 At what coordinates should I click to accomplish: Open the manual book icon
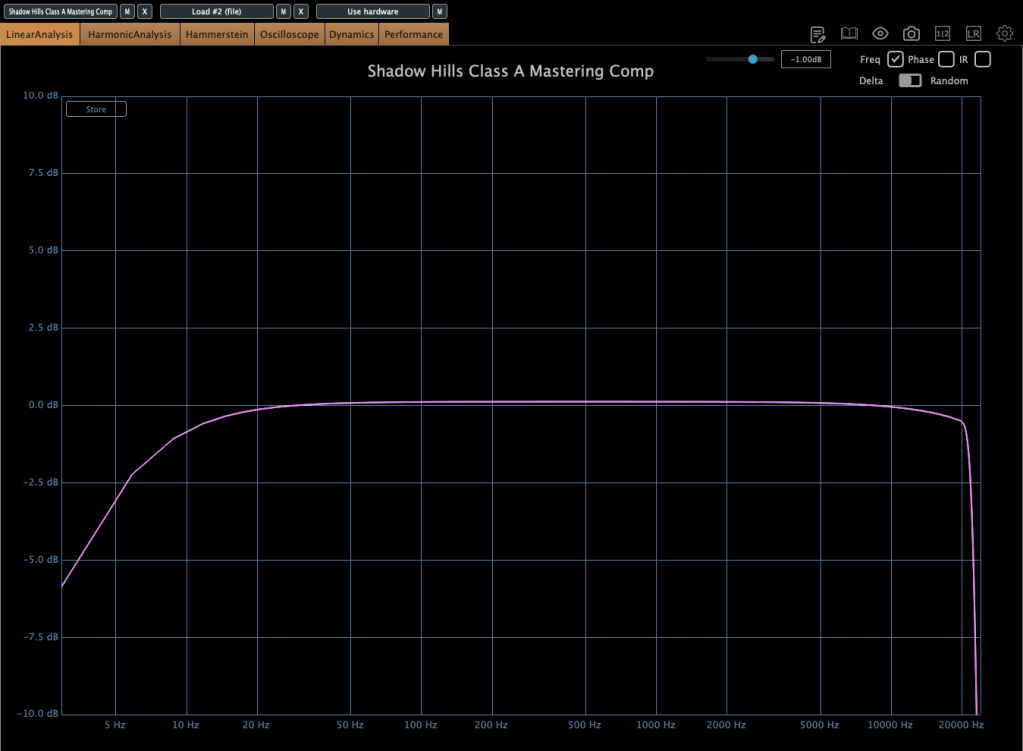(849, 34)
